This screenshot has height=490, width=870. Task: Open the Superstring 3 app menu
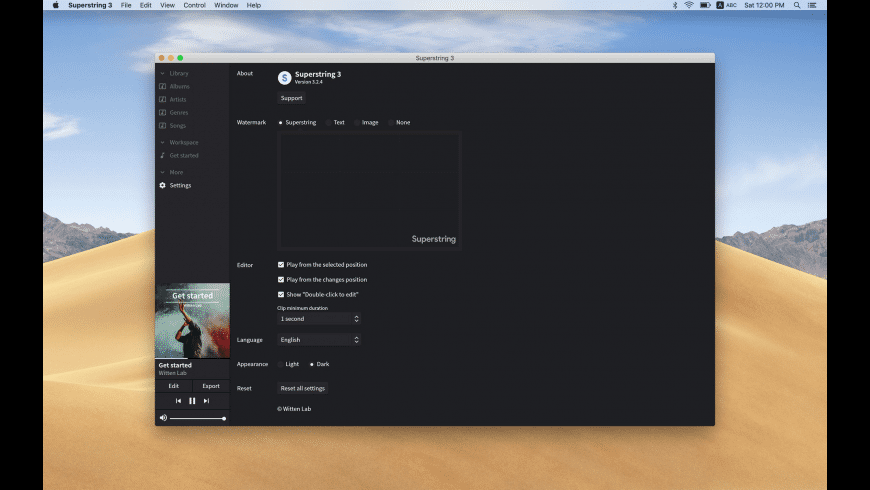pyautogui.click(x=90, y=5)
